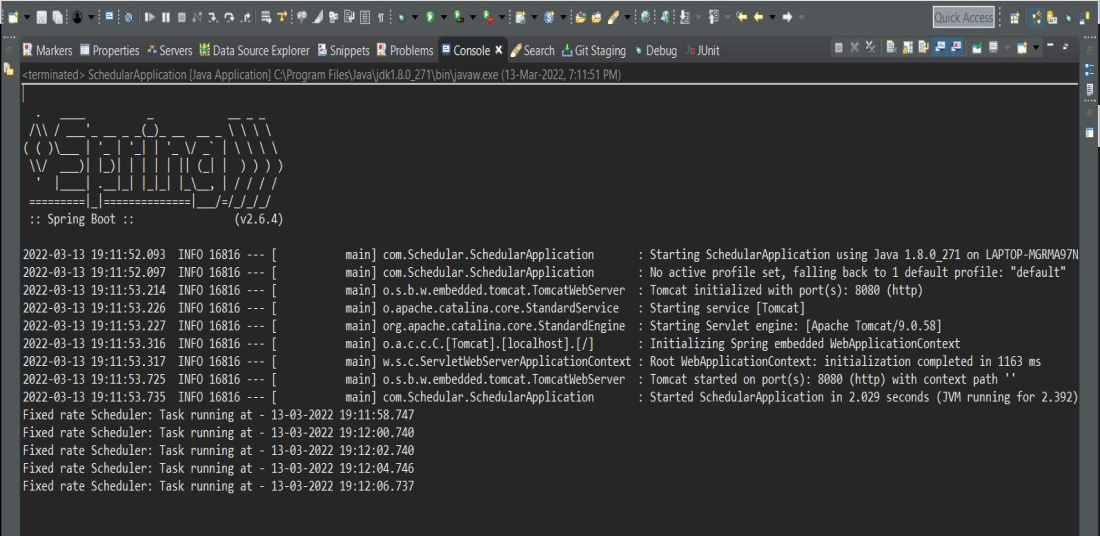The height and width of the screenshot is (536, 1100).
Task: Click the Skip All Breakpoints icon
Action: 128,17
